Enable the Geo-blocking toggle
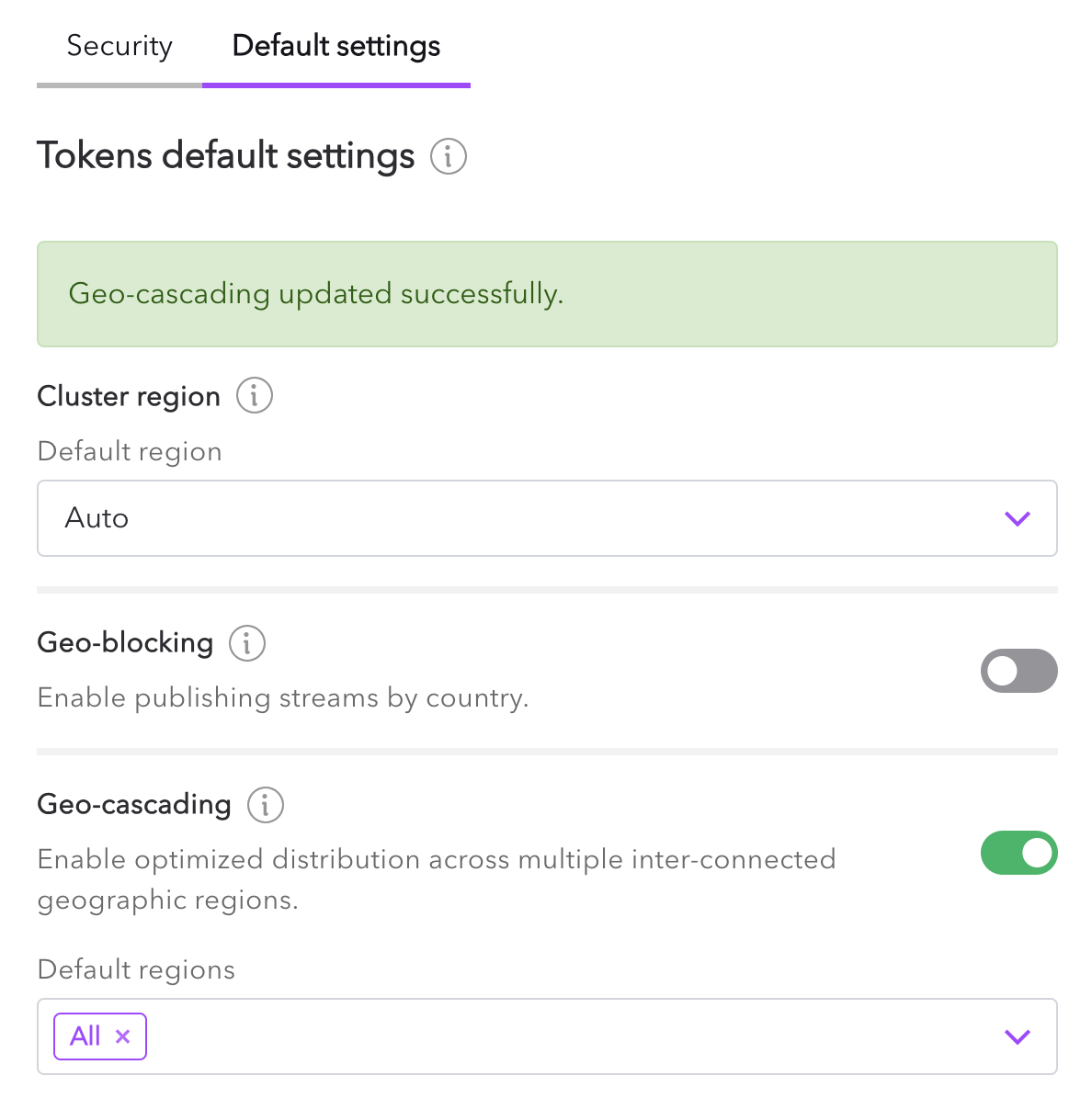The height and width of the screenshot is (1110, 1092). [x=1018, y=671]
